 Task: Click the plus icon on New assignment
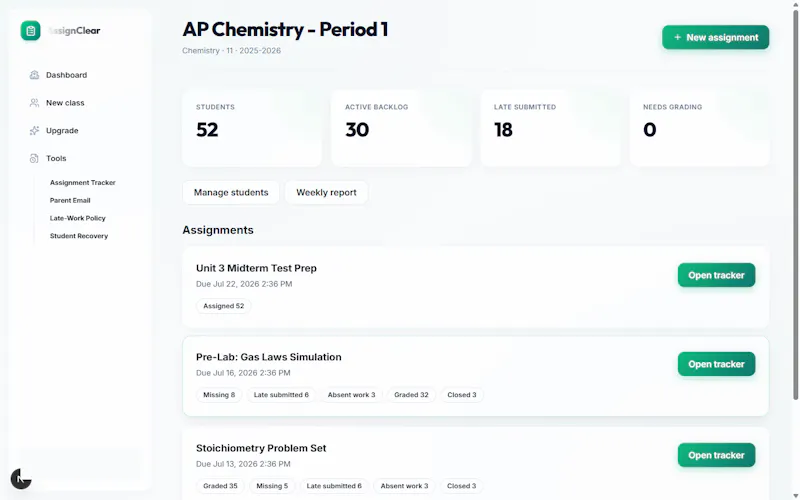click(678, 37)
